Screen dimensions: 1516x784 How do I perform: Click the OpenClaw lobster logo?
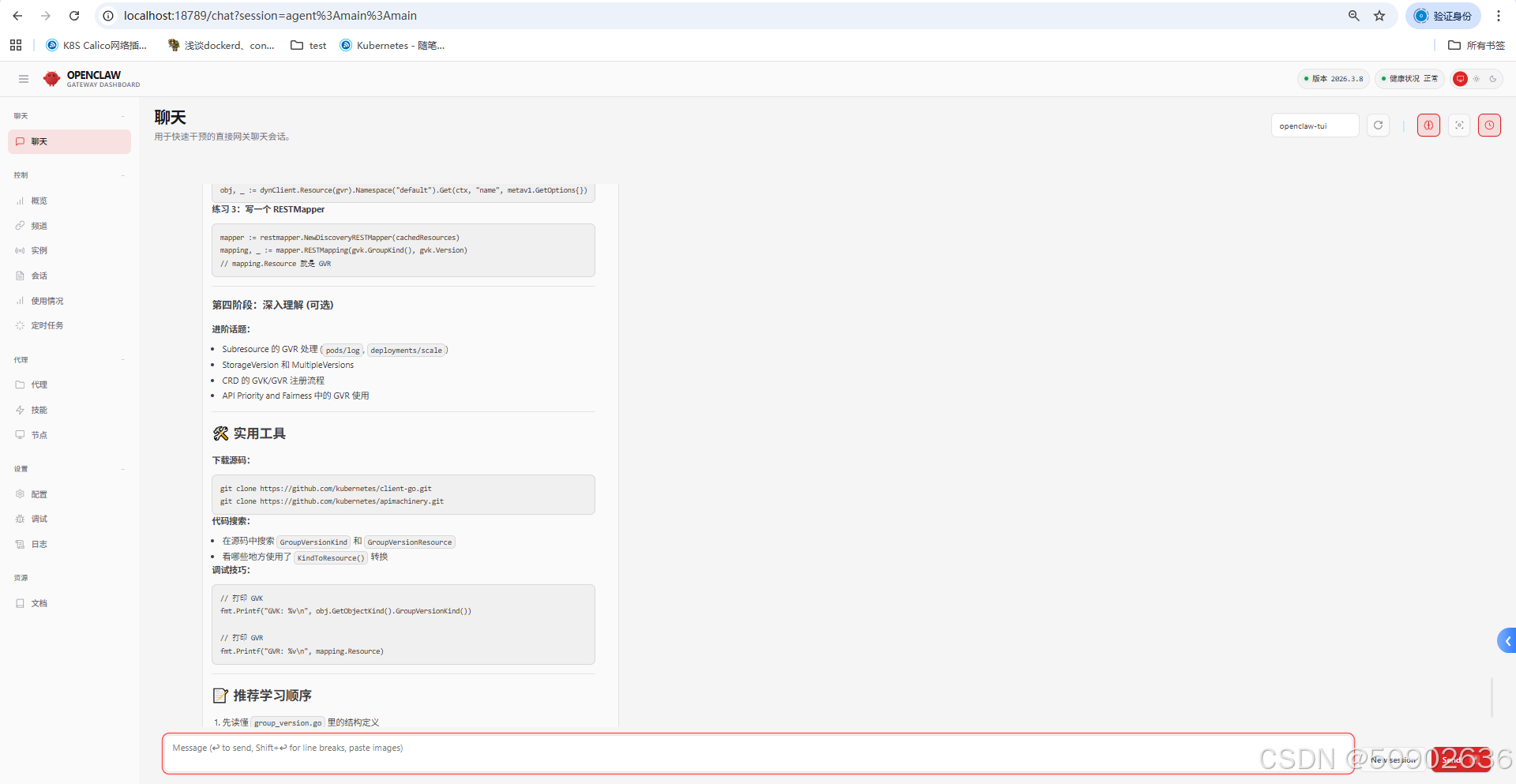(x=52, y=79)
